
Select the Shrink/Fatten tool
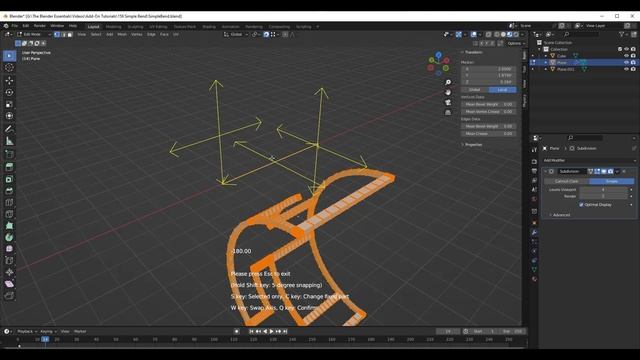pyautogui.click(x=9, y=272)
